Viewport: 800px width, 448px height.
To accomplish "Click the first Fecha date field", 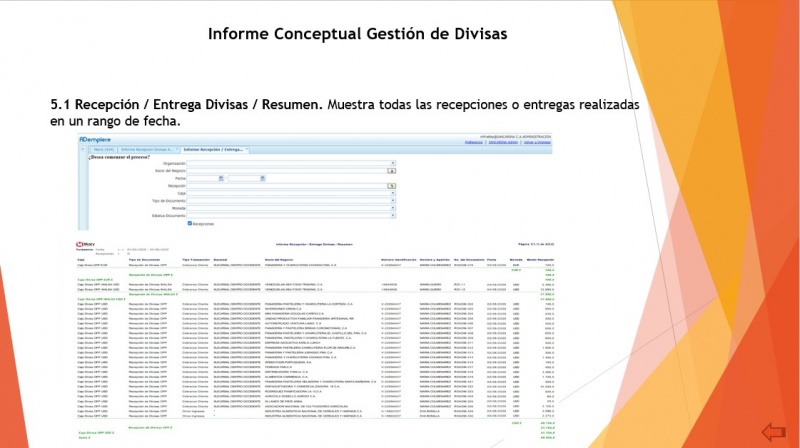I will click(x=202, y=178).
